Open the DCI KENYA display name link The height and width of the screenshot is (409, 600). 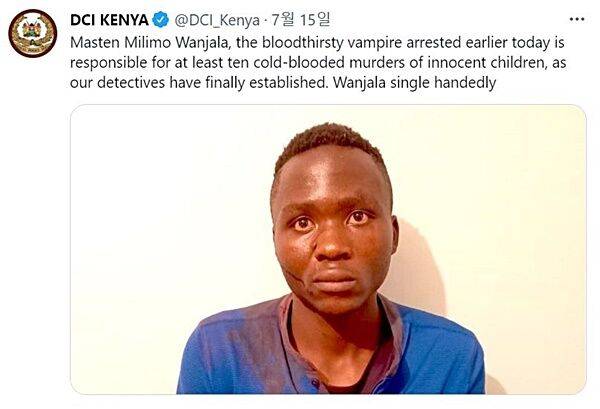coord(109,20)
